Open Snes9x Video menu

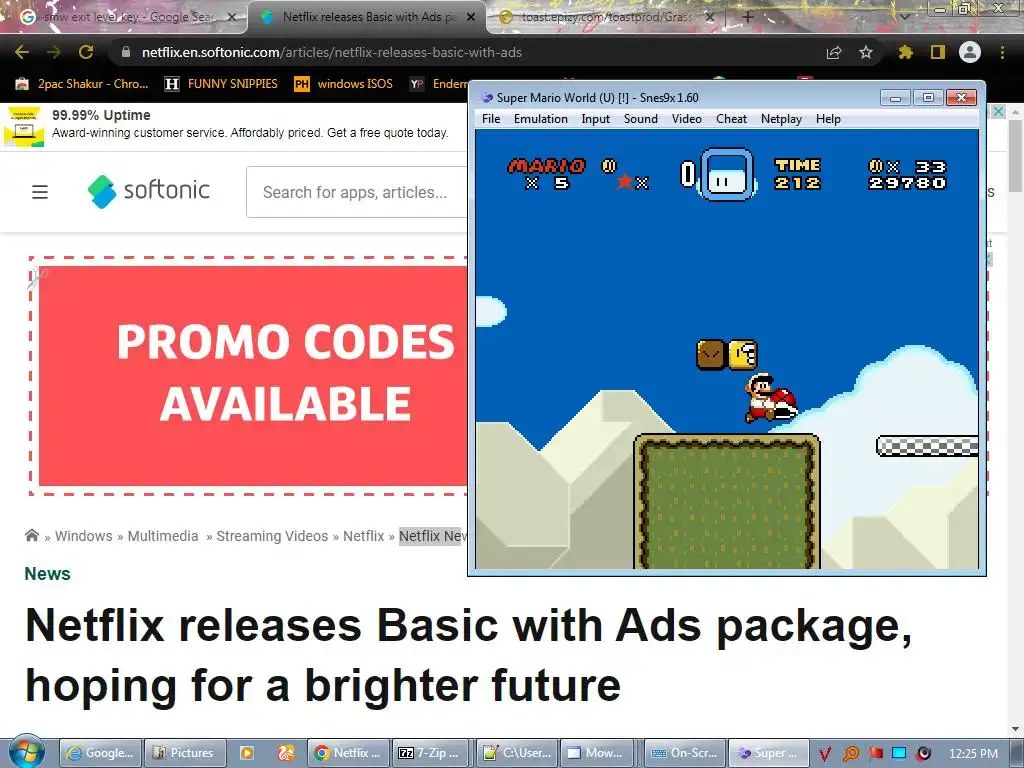coord(686,119)
